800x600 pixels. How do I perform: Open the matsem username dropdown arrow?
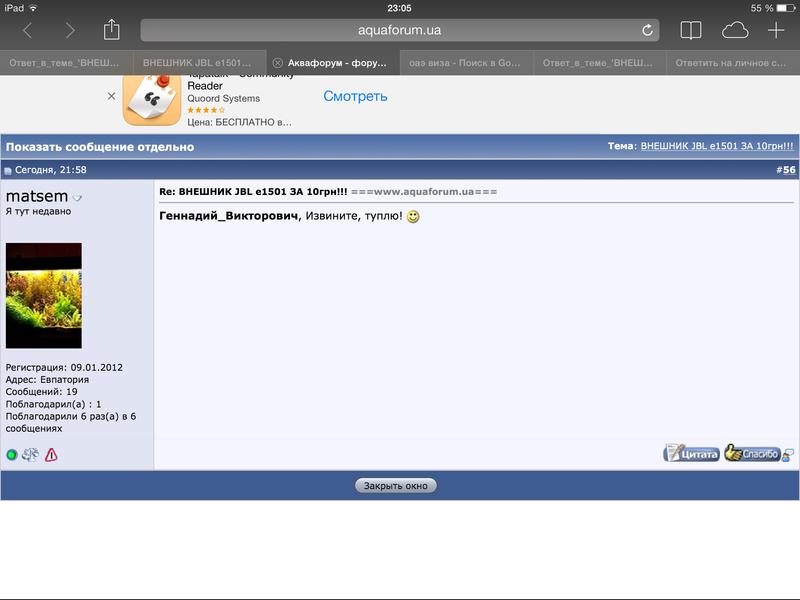[77, 198]
